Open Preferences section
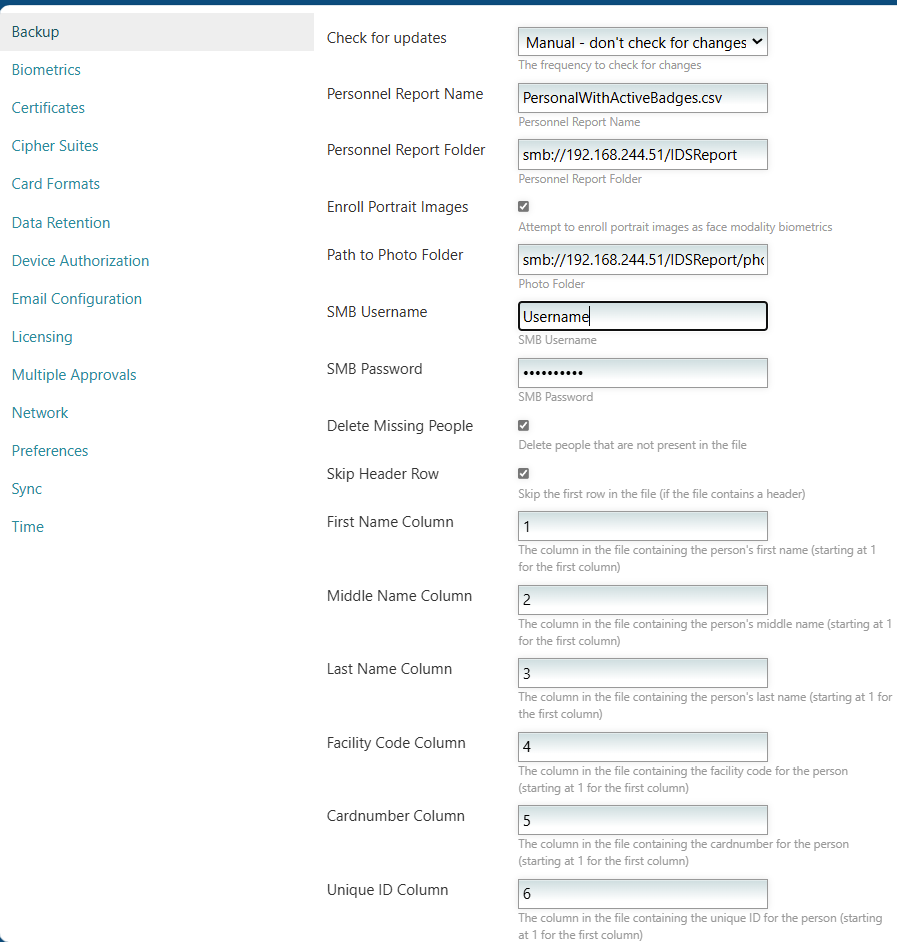 [x=50, y=451]
